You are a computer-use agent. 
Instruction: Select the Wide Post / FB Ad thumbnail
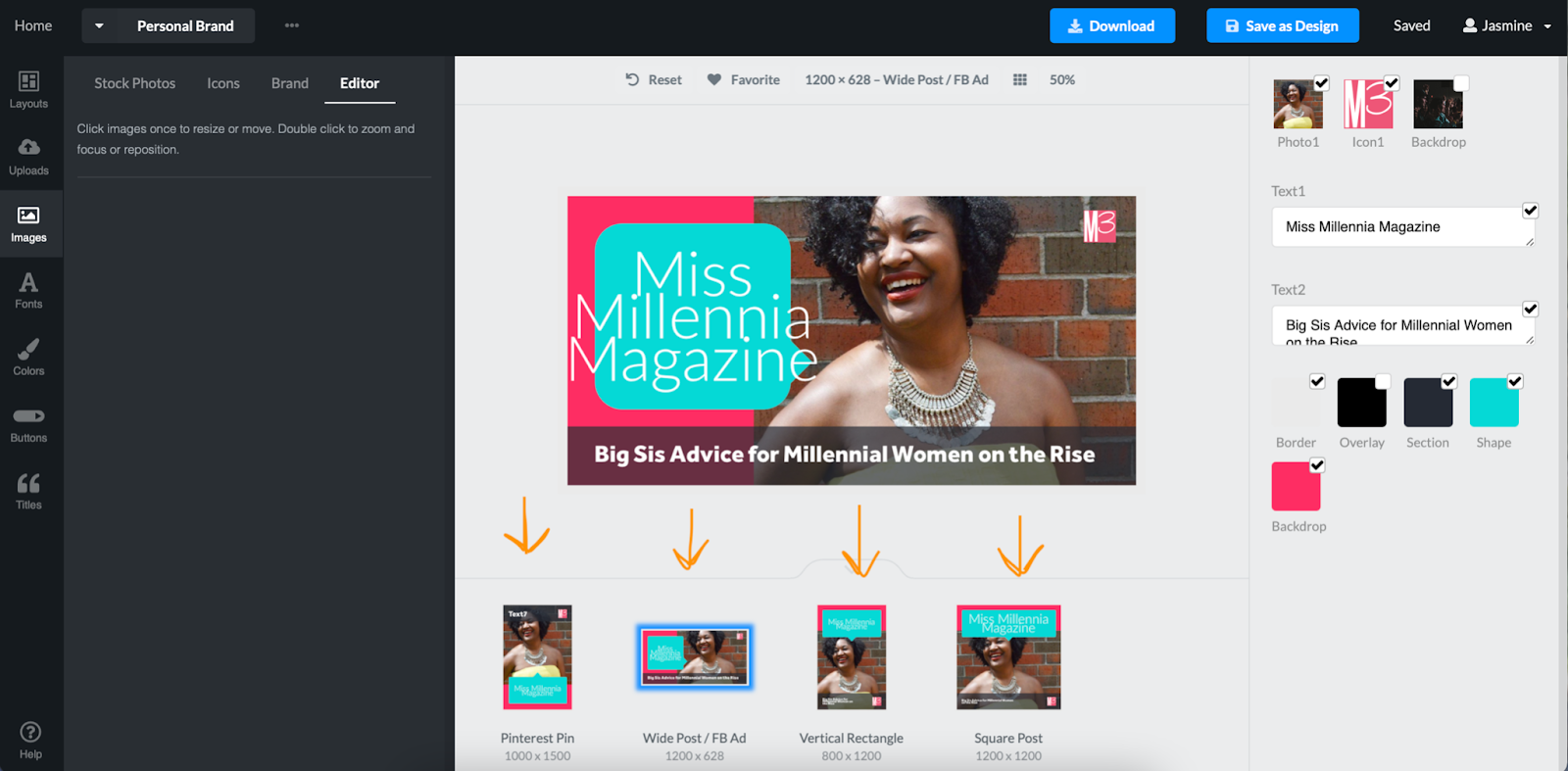pyautogui.click(x=695, y=656)
